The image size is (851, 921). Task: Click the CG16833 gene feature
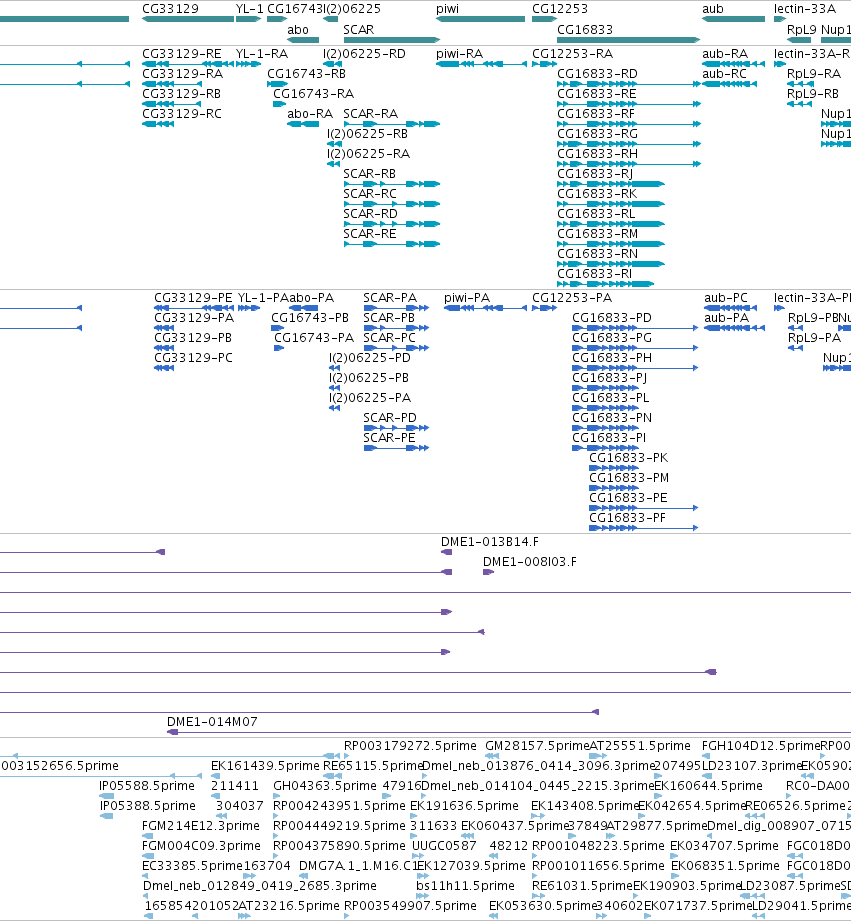628,40
